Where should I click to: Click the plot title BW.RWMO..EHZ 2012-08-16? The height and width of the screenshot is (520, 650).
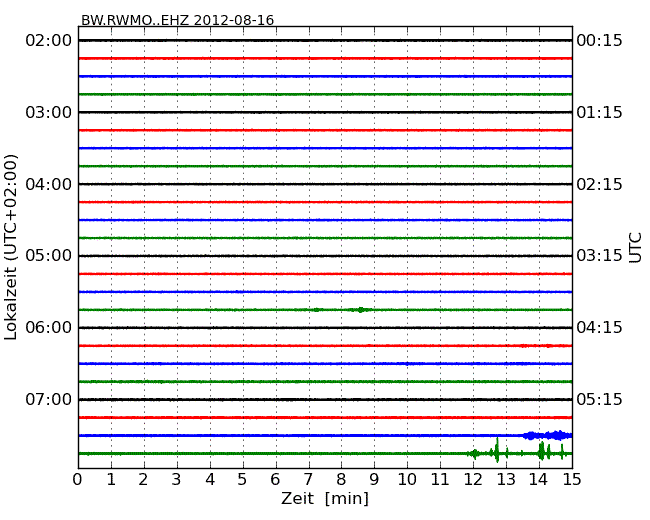pyautogui.click(x=177, y=20)
